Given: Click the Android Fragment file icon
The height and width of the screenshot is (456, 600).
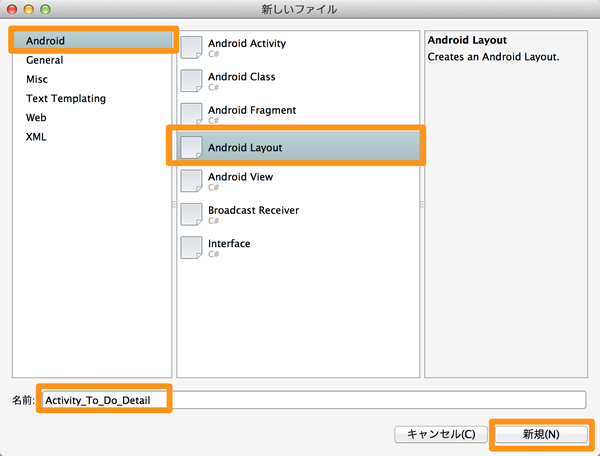Looking at the screenshot, I should (x=191, y=114).
